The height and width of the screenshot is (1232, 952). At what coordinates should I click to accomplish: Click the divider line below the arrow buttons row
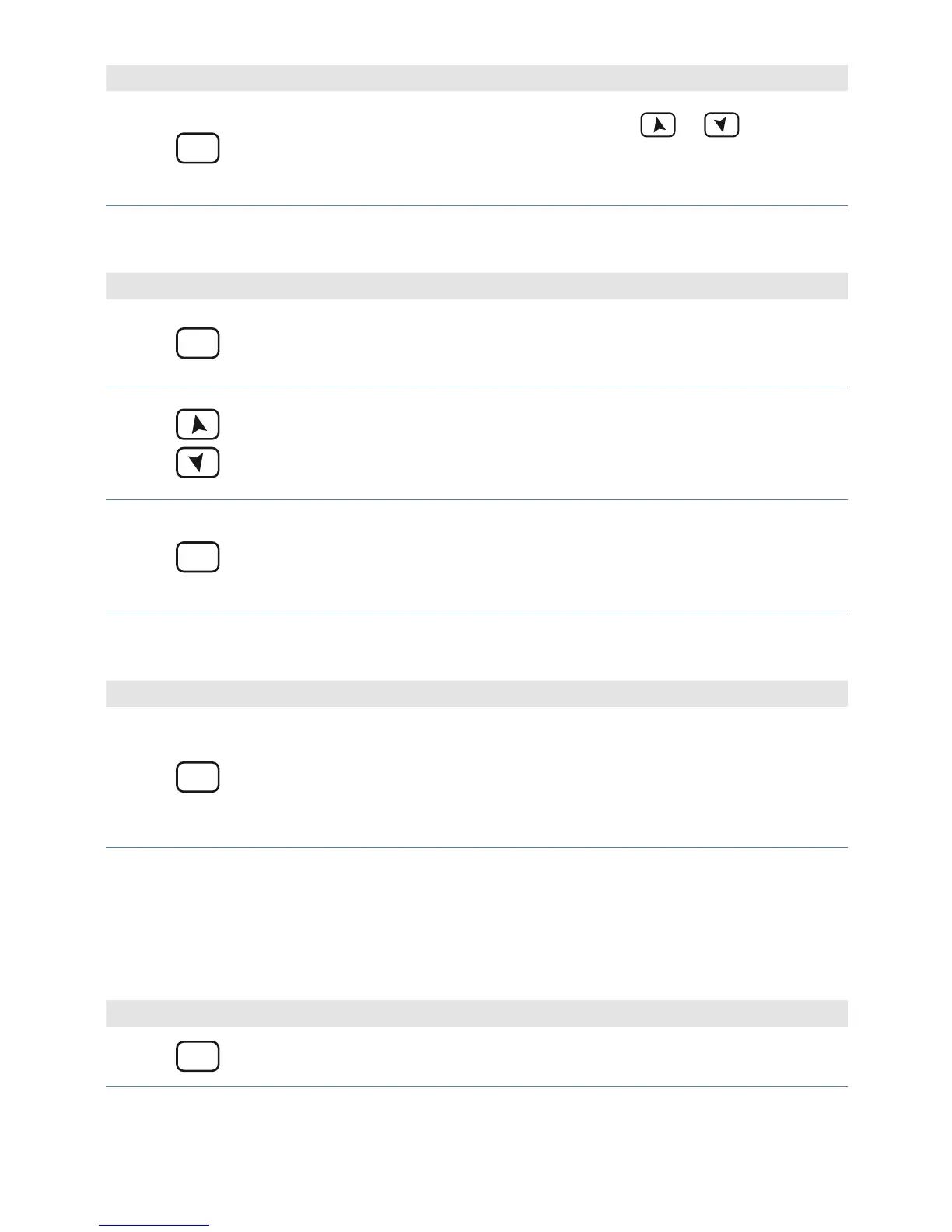click(477, 500)
